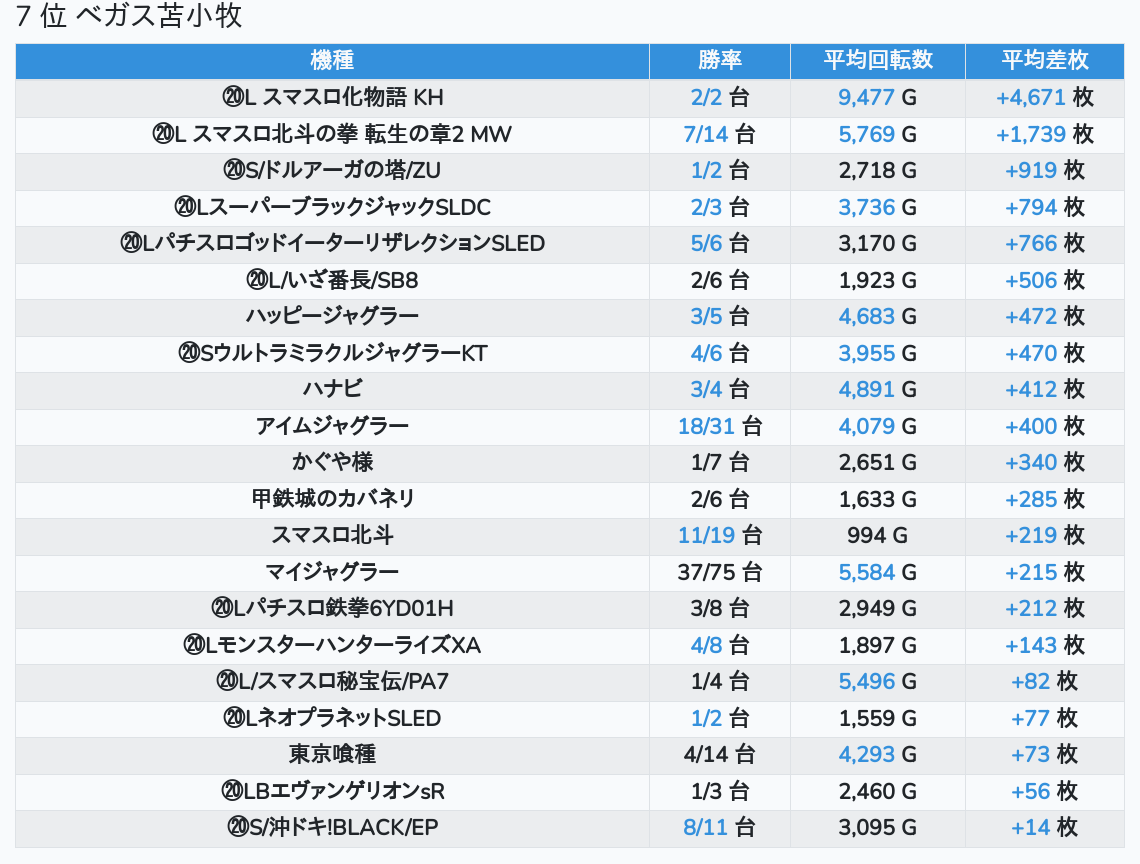Click the 37/75 台 win rate value
Screen dimensions: 1140x864
tap(719, 572)
